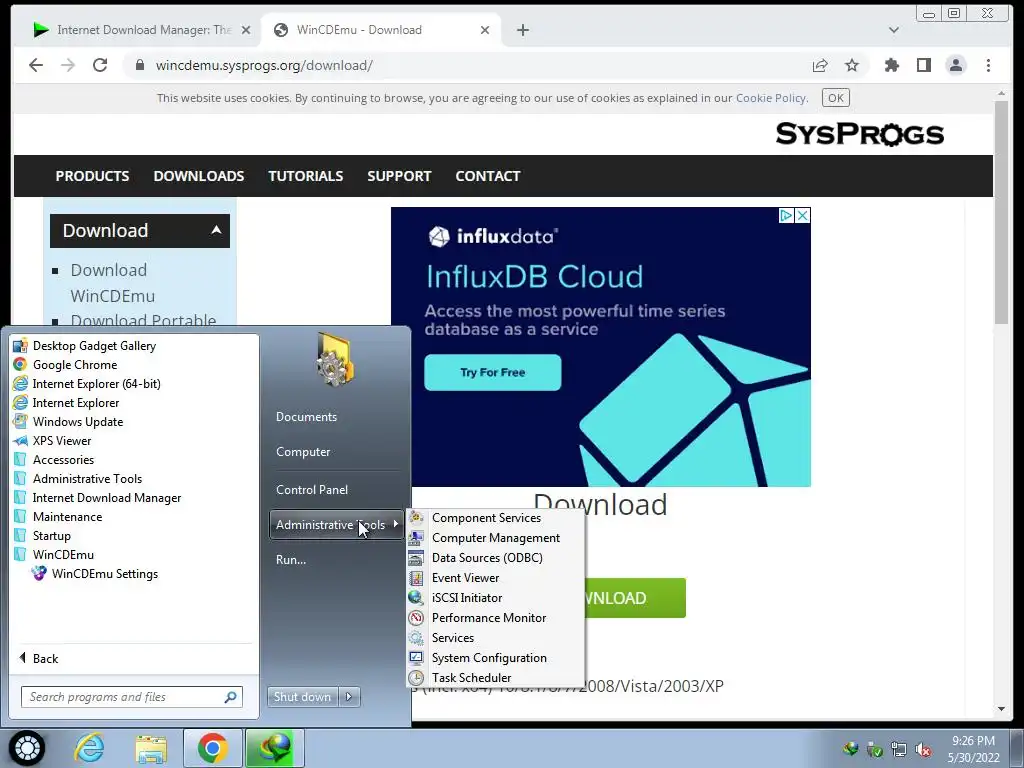This screenshot has height=768, width=1024.
Task: Expand the Shut down options arrow
Action: pos(349,697)
